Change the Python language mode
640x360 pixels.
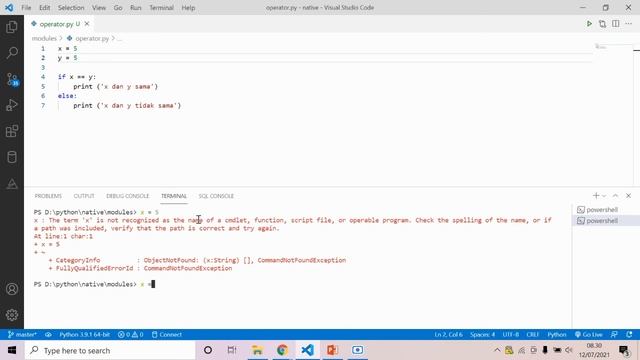click(x=557, y=335)
